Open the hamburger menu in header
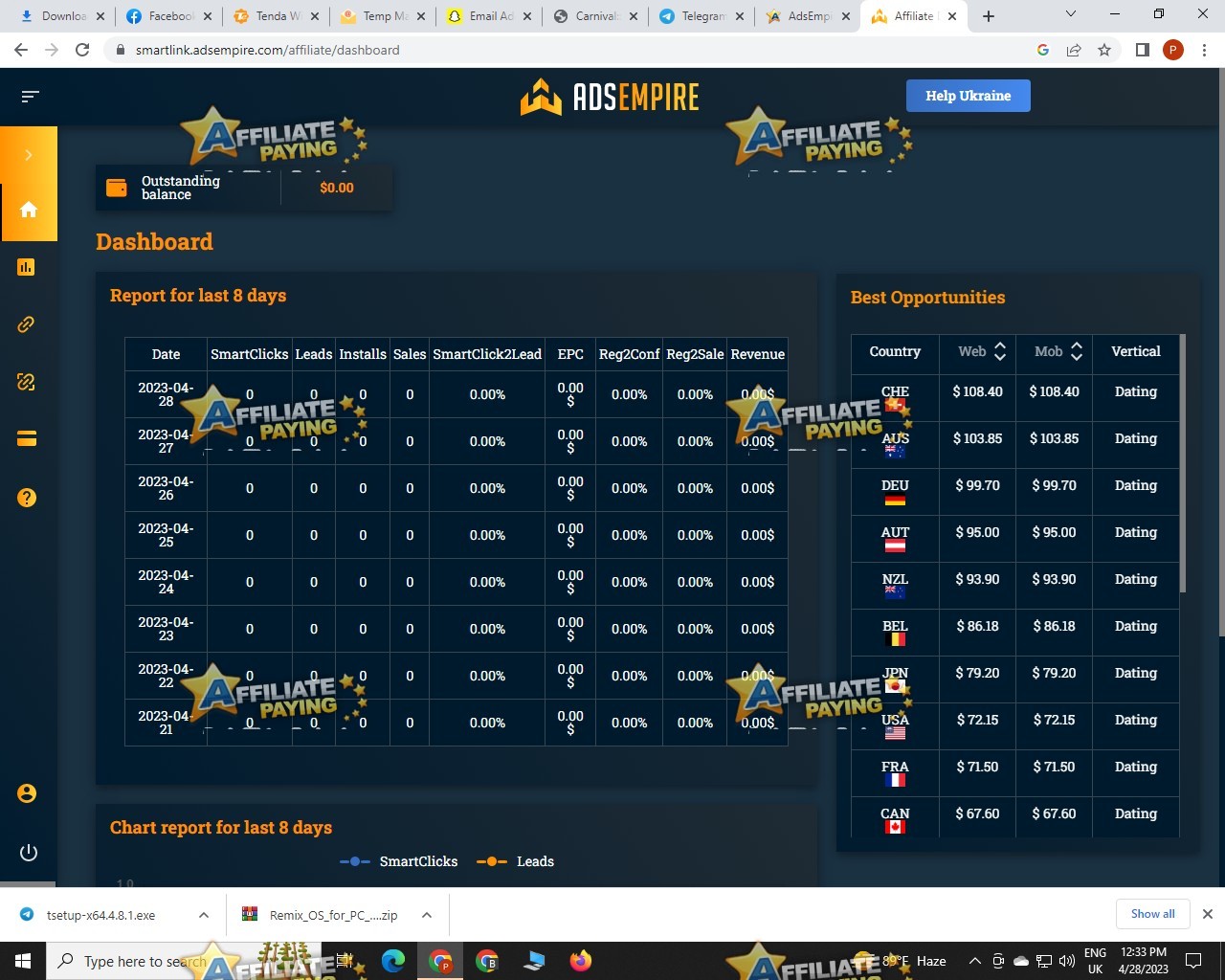The height and width of the screenshot is (980, 1225). pyautogui.click(x=30, y=96)
